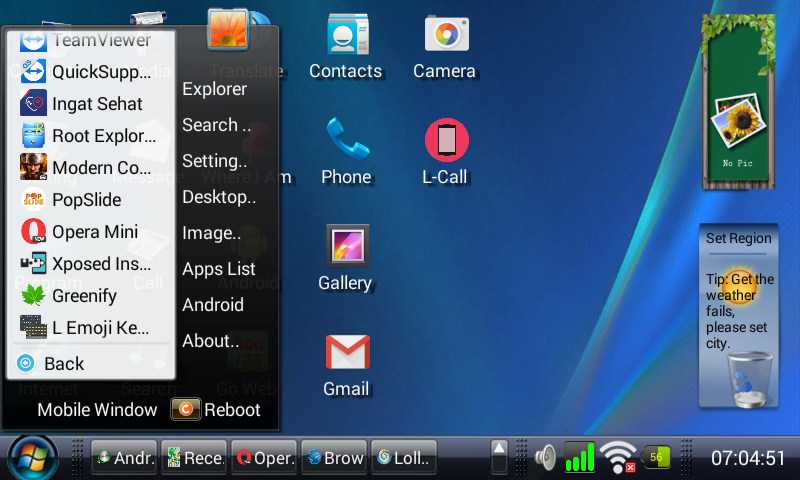Open the Gmail desktop icon

[346, 365]
